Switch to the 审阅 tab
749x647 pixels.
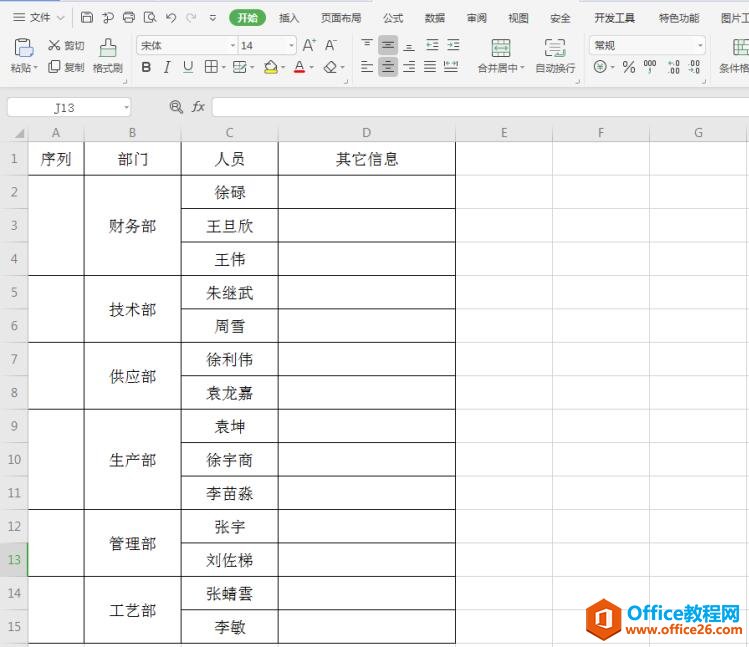477,18
